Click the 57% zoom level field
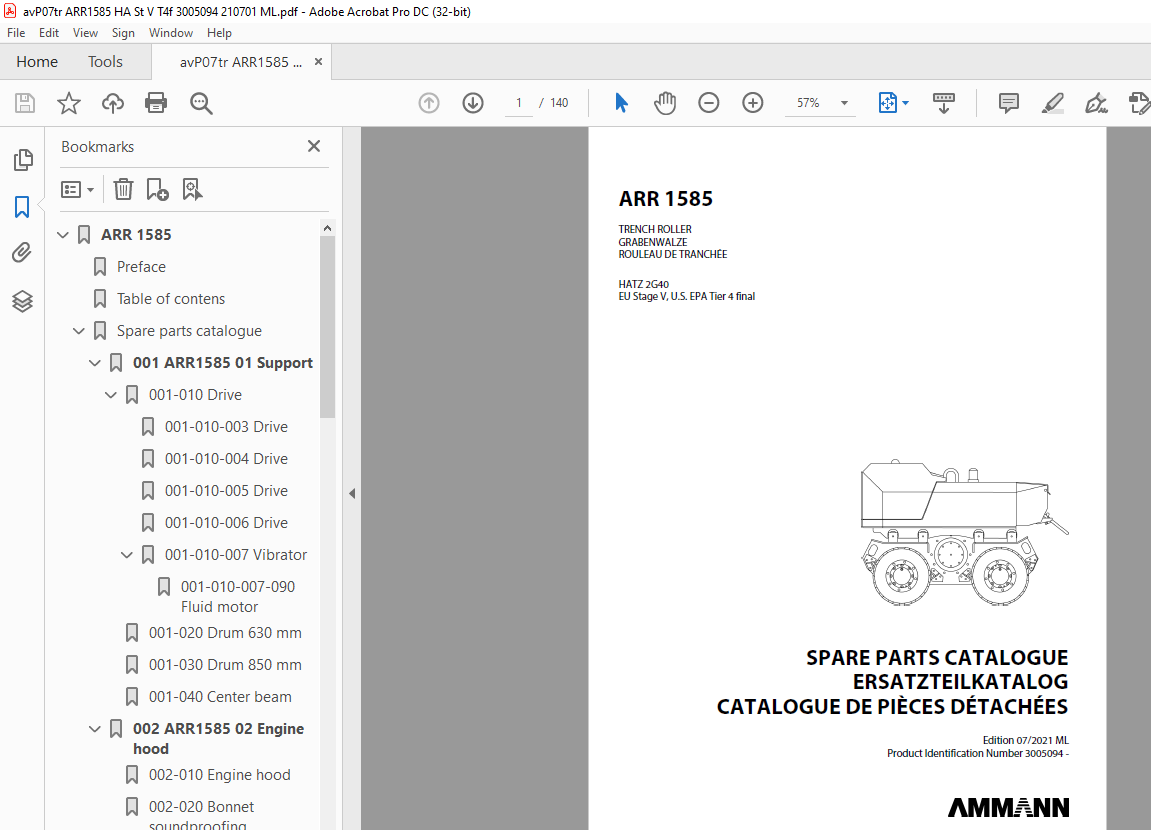This screenshot has height=830, width=1151. [808, 103]
